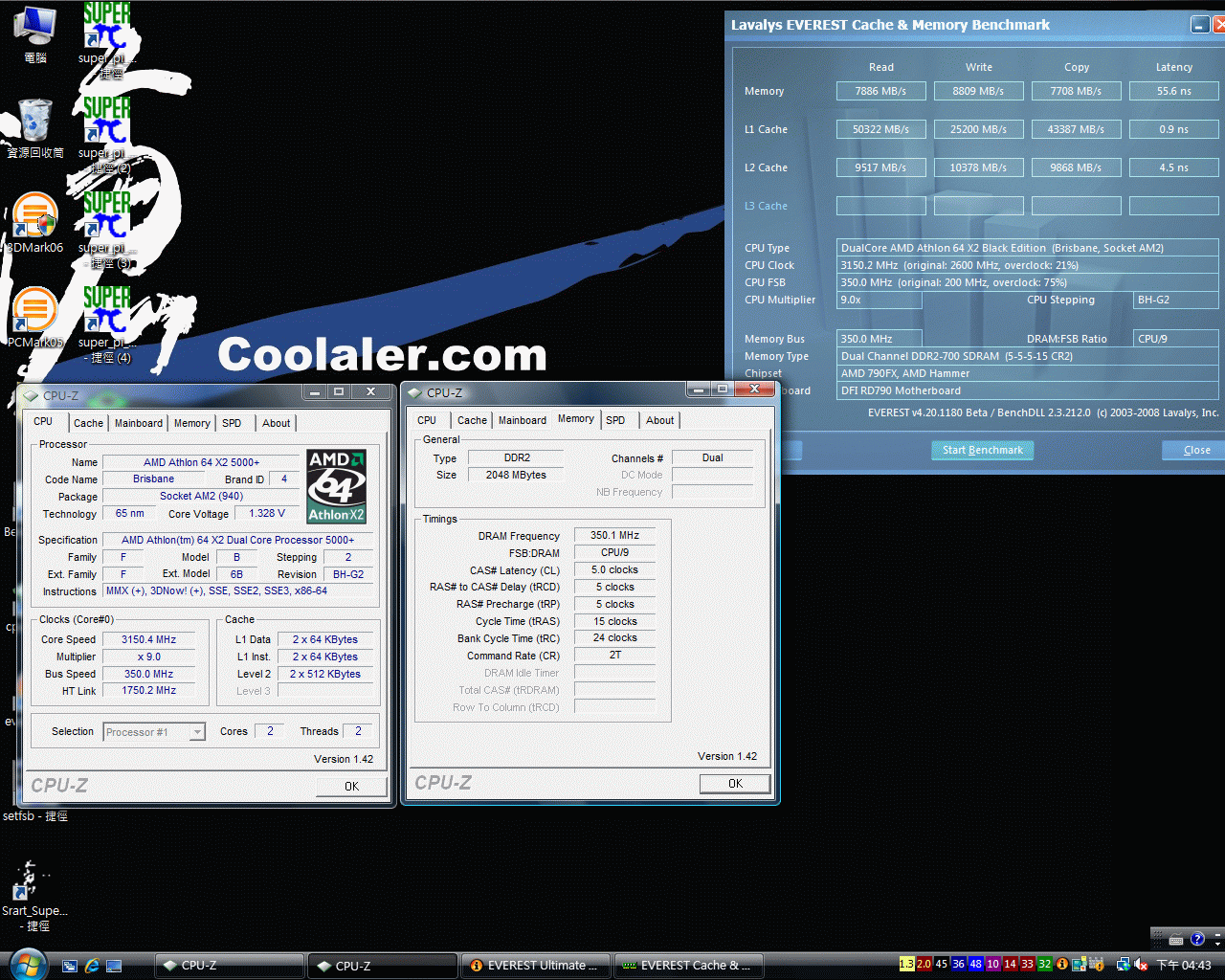The height and width of the screenshot is (980, 1225).
Task: Click the Core Voltage value 1.328 V
Action: [268, 514]
